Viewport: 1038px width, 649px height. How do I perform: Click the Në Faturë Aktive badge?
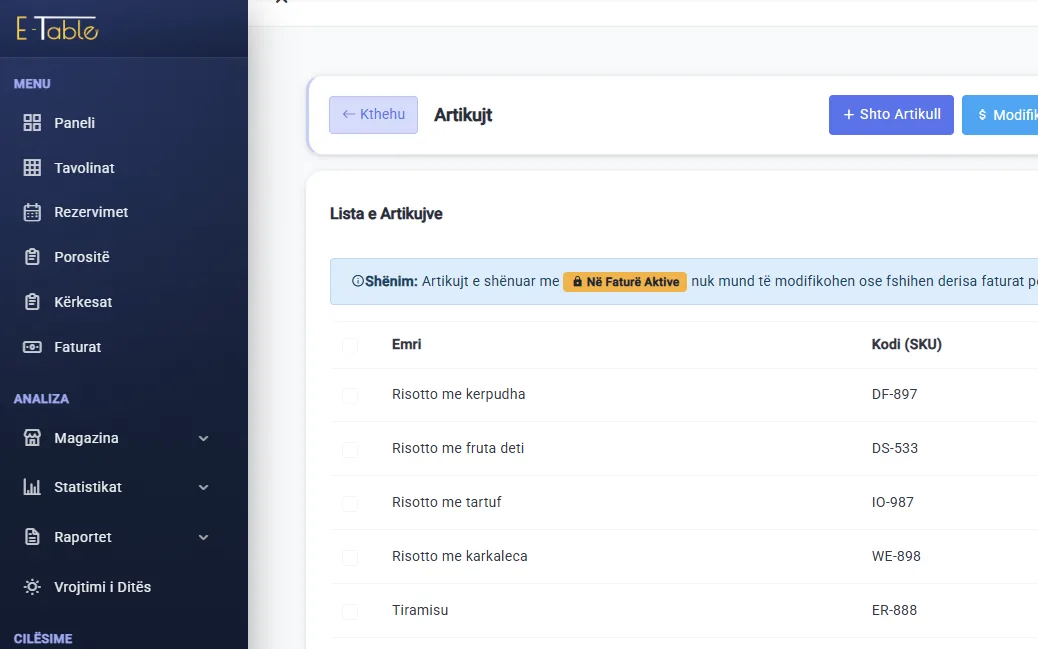[x=625, y=281]
